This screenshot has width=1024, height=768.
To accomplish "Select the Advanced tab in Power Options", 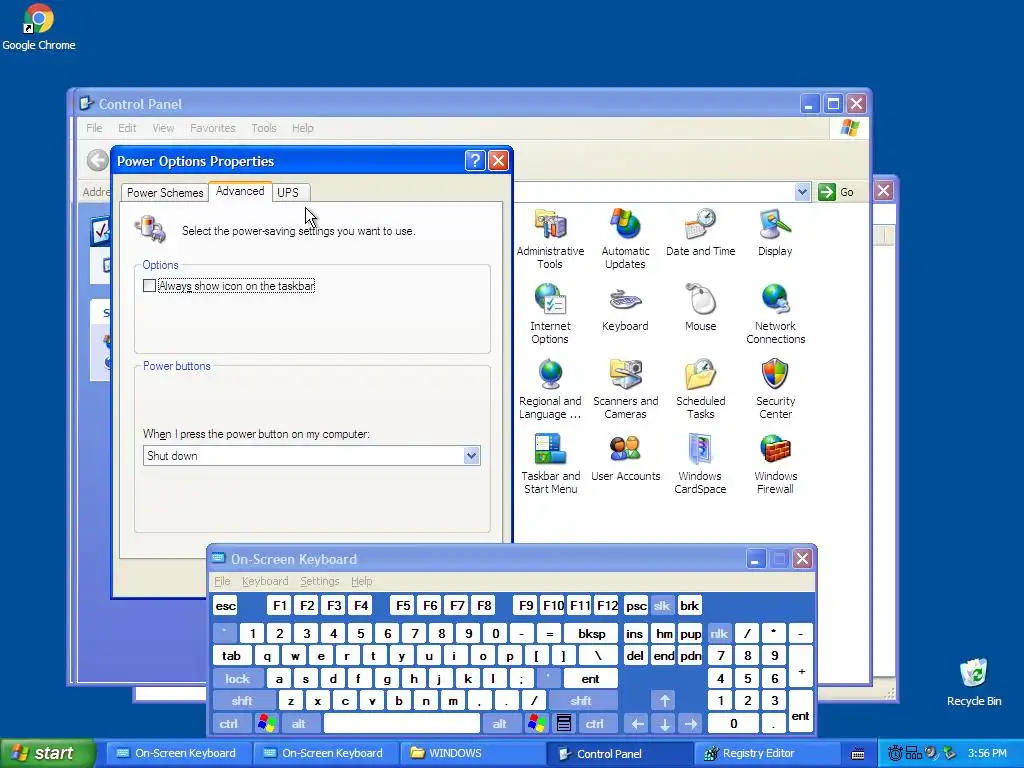I will pyautogui.click(x=240, y=191).
